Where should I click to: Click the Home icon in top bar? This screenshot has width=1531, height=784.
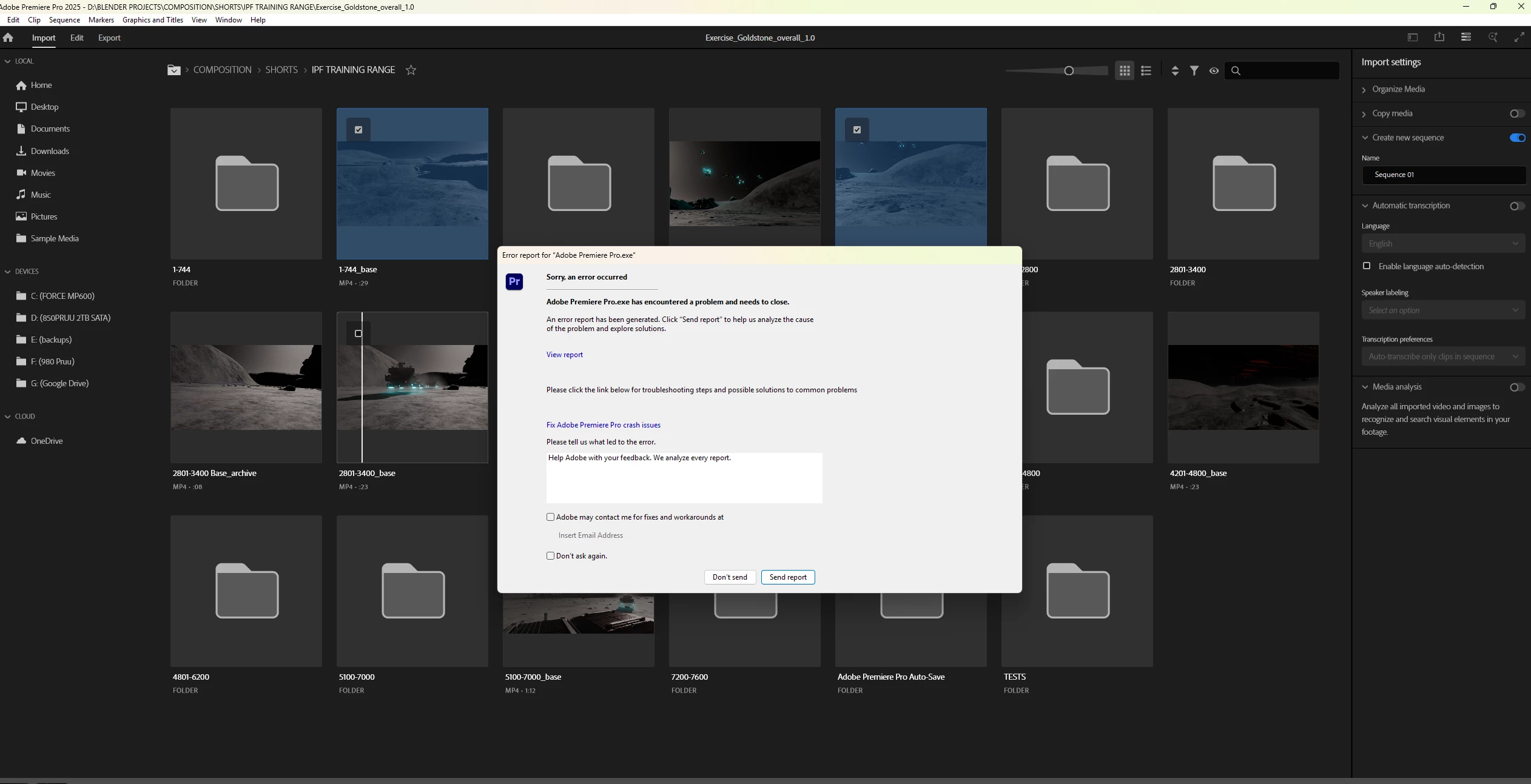8,38
